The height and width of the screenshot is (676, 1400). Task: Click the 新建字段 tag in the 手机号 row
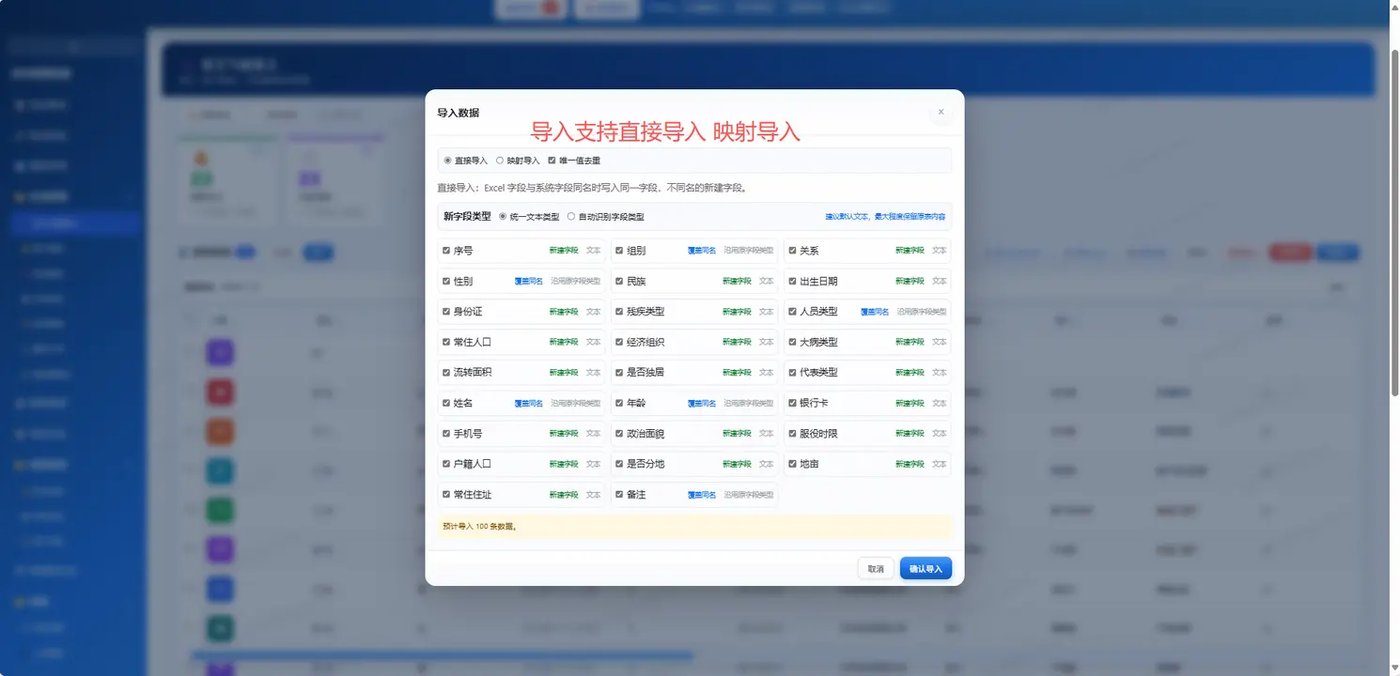[564, 434]
